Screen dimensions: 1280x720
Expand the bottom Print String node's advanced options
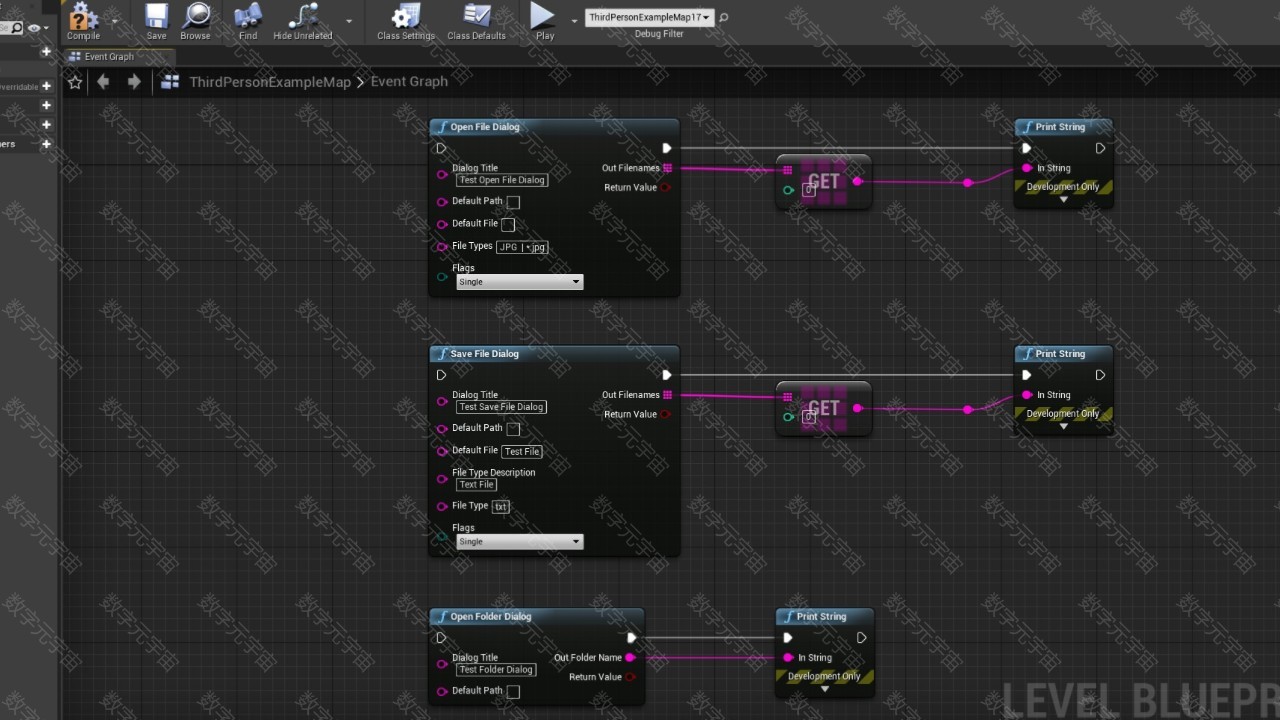[825, 689]
